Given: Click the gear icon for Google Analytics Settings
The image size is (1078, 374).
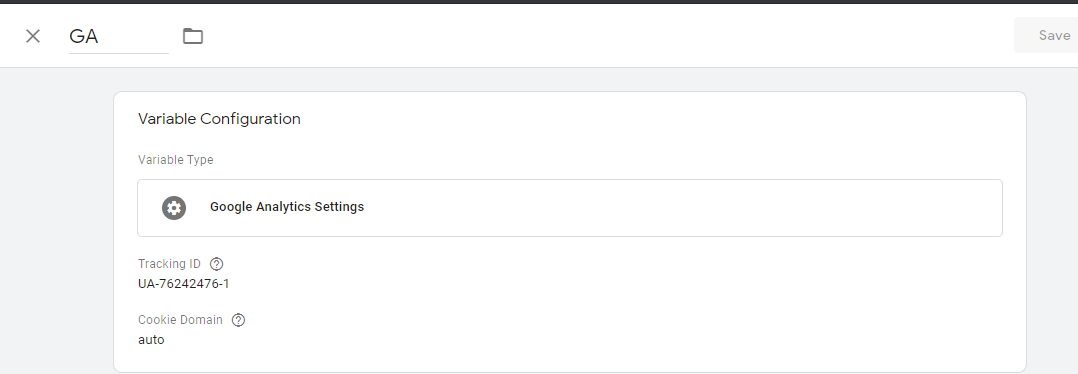Looking at the screenshot, I should point(174,208).
